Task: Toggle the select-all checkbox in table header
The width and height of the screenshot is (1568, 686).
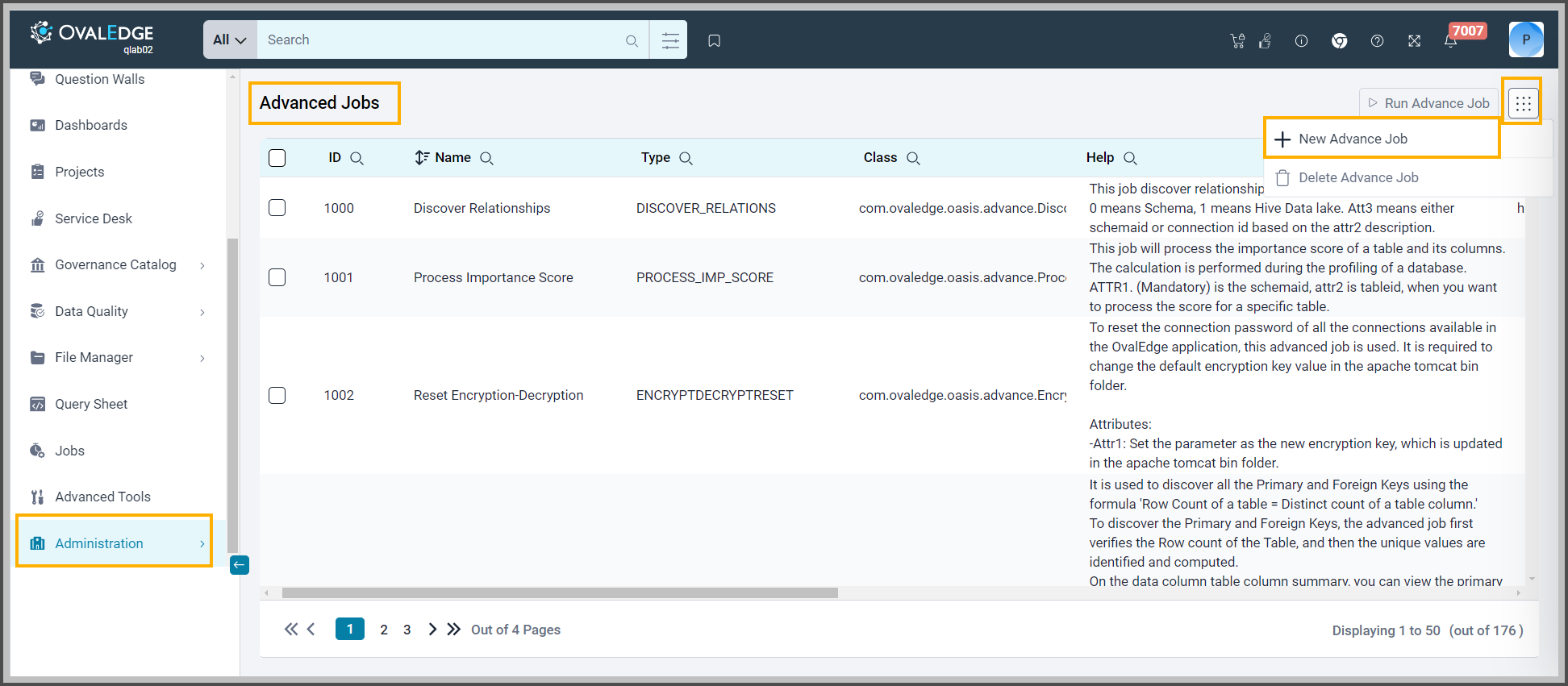Action: point(277,158)
